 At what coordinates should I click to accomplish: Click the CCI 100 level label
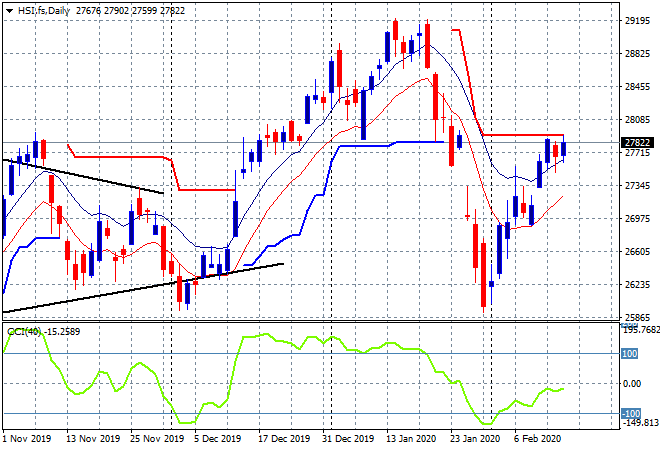tap(630, 354)
